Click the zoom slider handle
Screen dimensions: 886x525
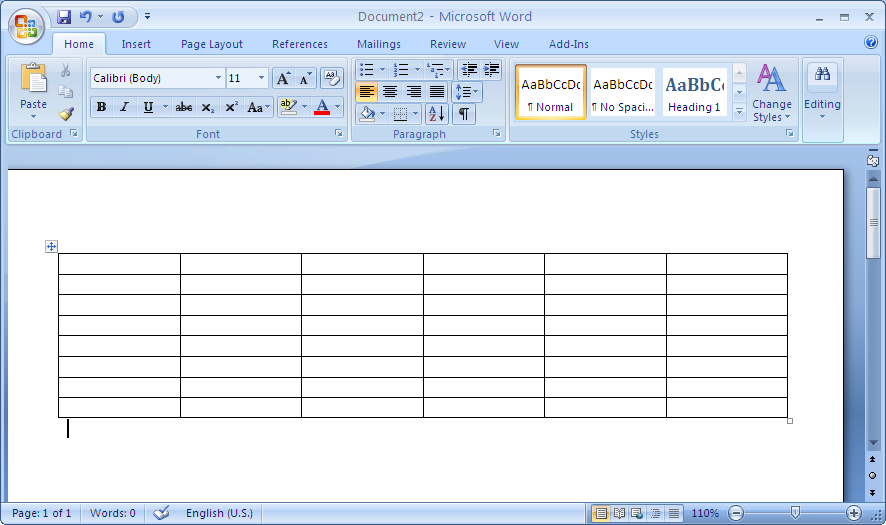[x=795, y=513]
